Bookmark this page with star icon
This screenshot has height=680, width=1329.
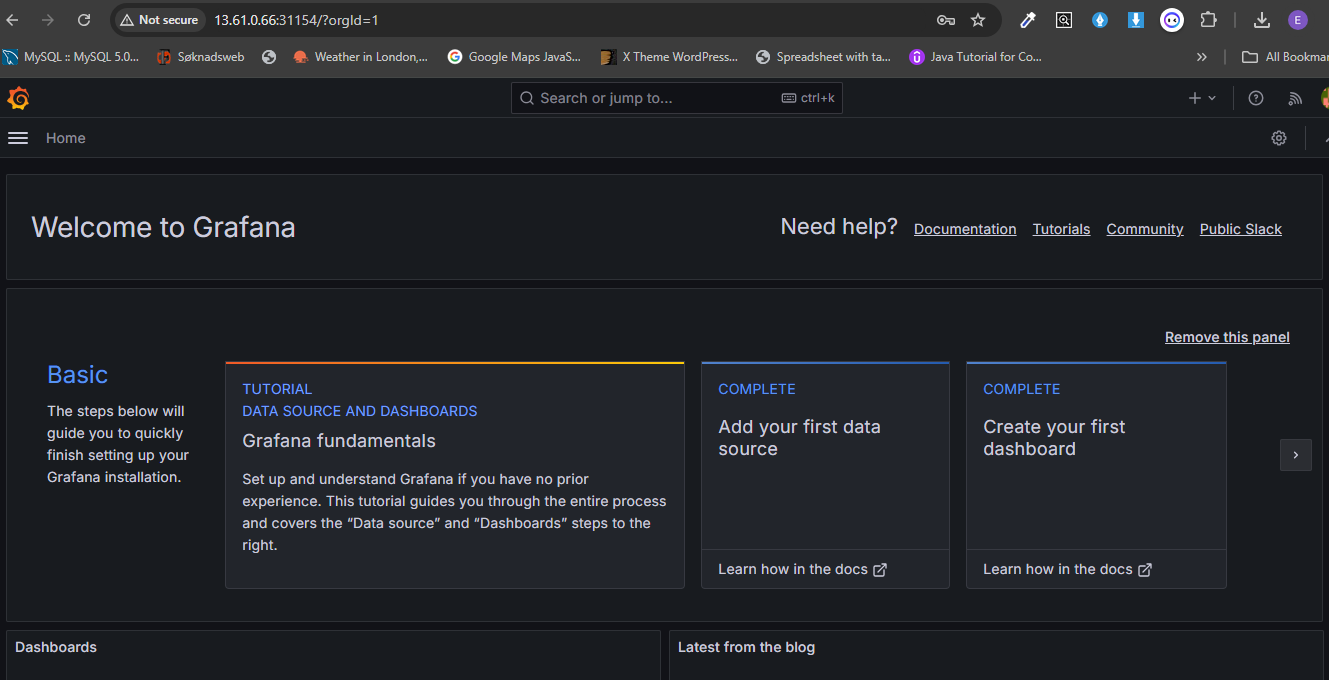tap(978, 20)
